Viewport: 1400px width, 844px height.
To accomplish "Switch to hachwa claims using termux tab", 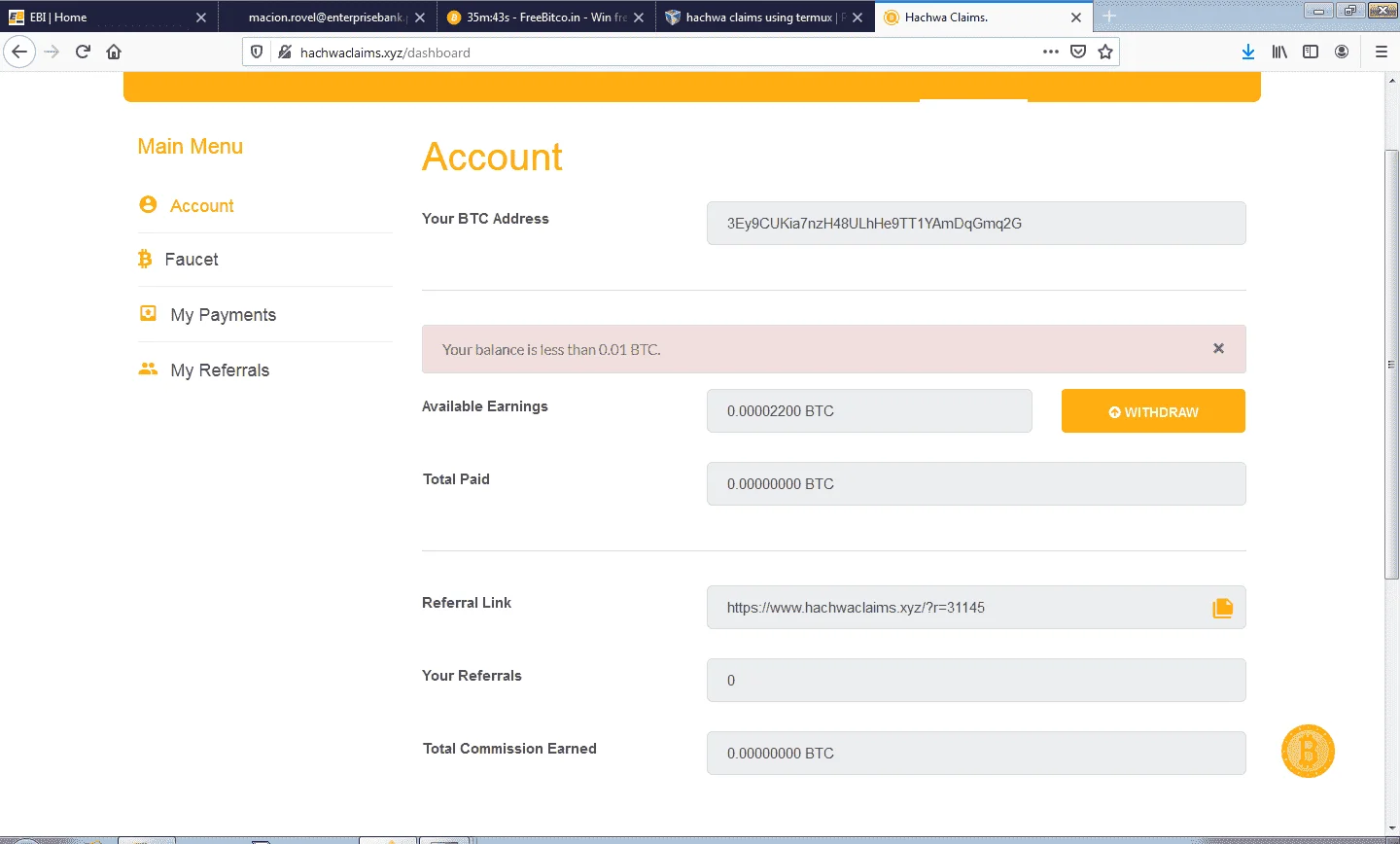I will point(764,17).
